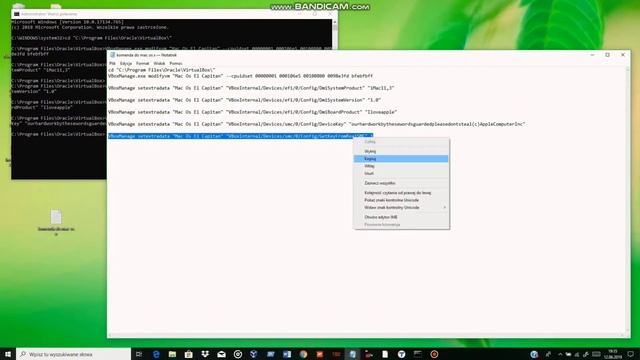Viewport: 640px width, 360px height.
Task: Expand Wstaw znak kontrolny Unicode submenu
Action: [401, 207]
